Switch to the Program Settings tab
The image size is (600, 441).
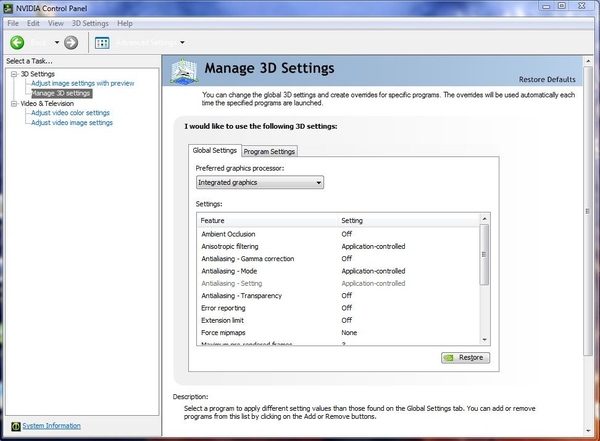[x=270, y=151]
